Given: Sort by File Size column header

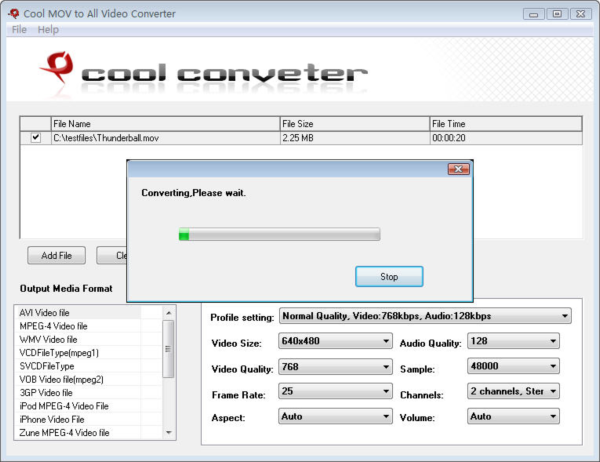Looking at the screenshot, I should click(x=354, y=124).
